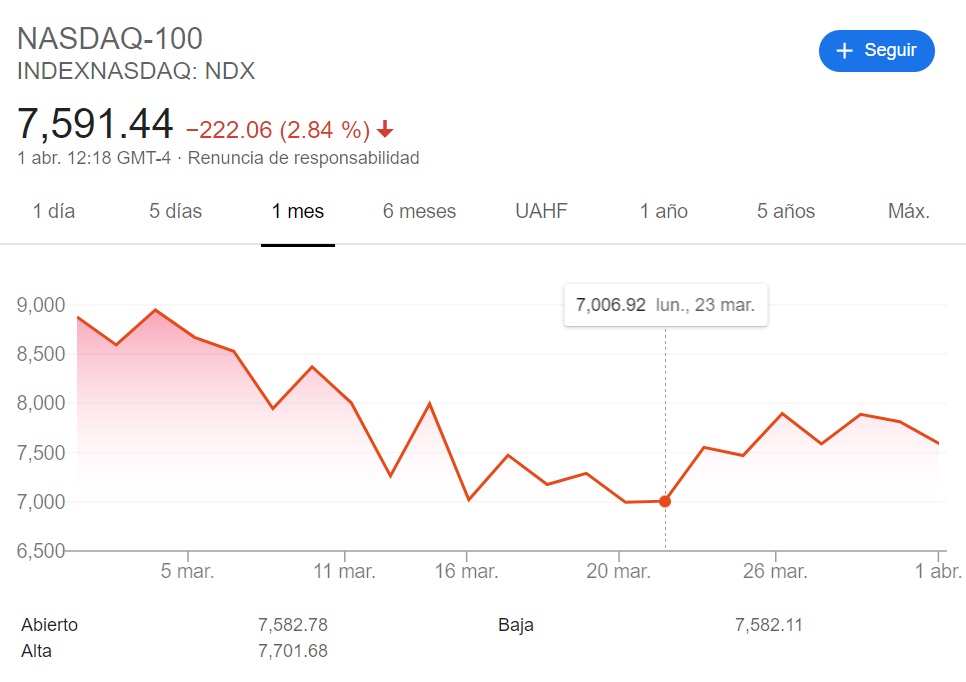The height and width of the screenshot is (682, 966).
Task: Click the 26 mar. date label
Action: [775, 571]
